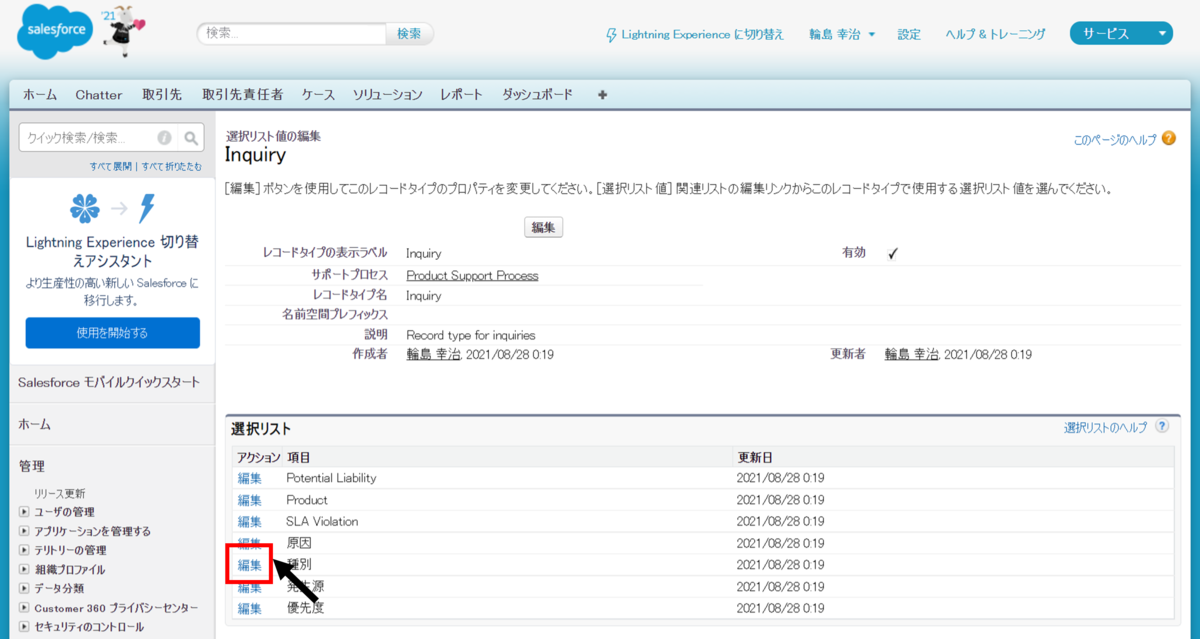Viewport: 1200px width, 639px height.
Task: Expand データ分類 tree node
Action: coord(25,588)
